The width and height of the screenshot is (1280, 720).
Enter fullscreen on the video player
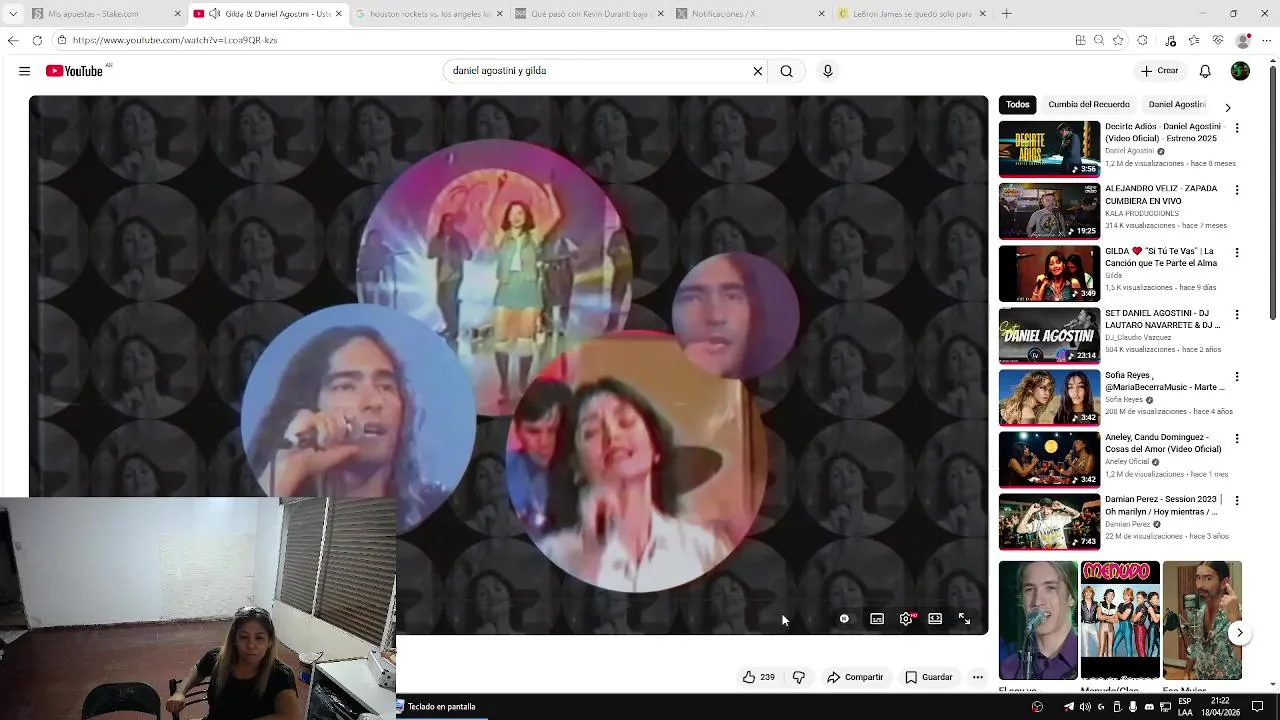964,619
